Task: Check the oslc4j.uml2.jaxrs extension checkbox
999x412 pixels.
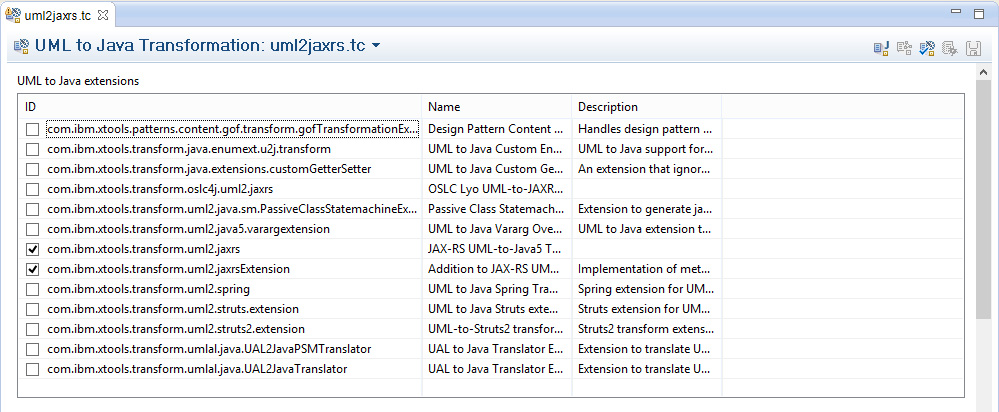Action: [x=32, y=190]
